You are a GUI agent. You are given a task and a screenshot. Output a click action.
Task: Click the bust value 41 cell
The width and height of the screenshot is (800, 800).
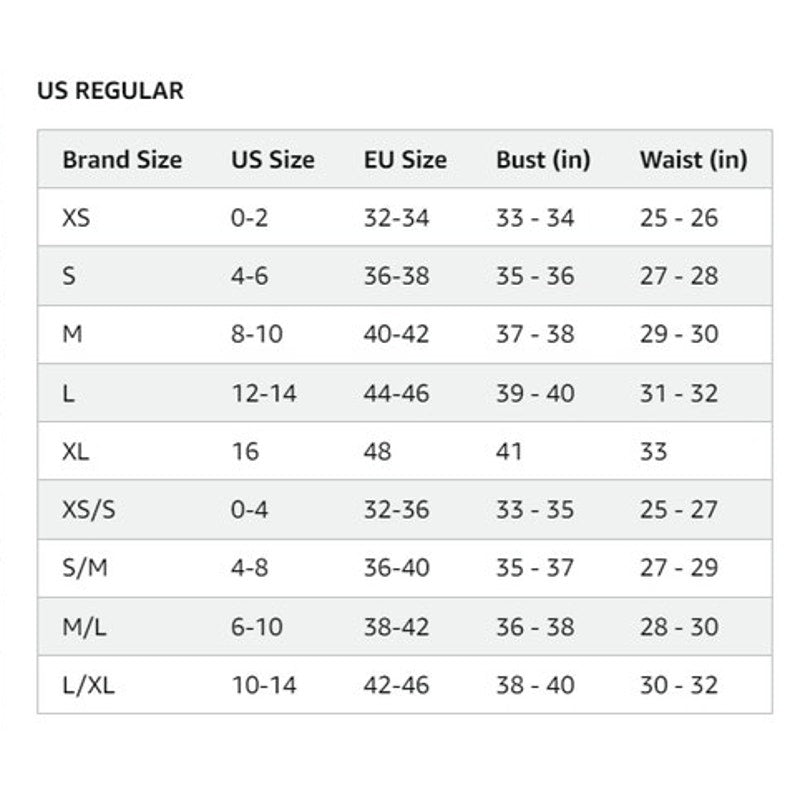point(509,451)
